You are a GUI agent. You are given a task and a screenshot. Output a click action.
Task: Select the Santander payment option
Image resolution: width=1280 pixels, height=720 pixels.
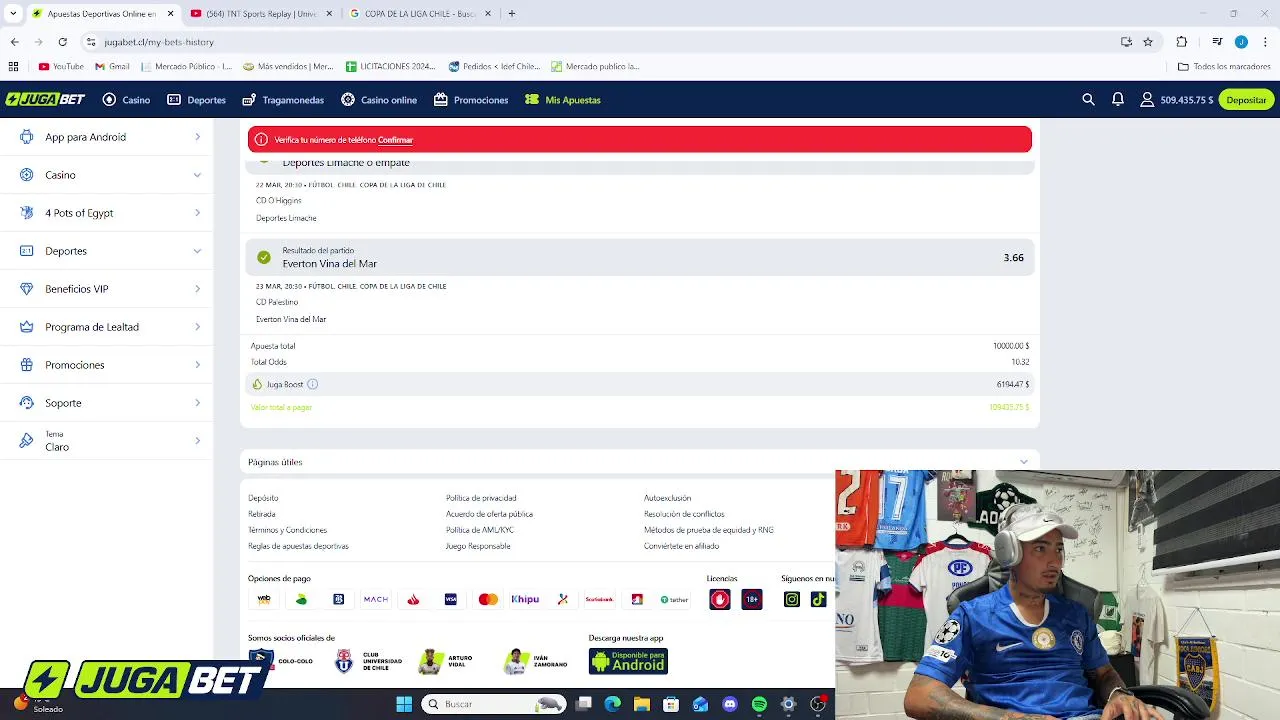(x=413, y=599)
